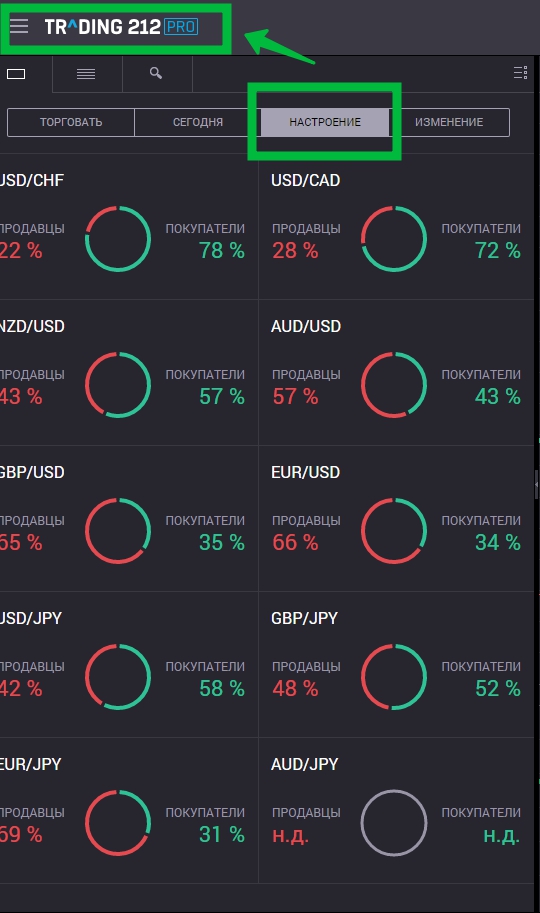The width and height of the screenshot is (540, 913).
Task: Open the EUR/USD instrument tile
Action: click(396, 519)
